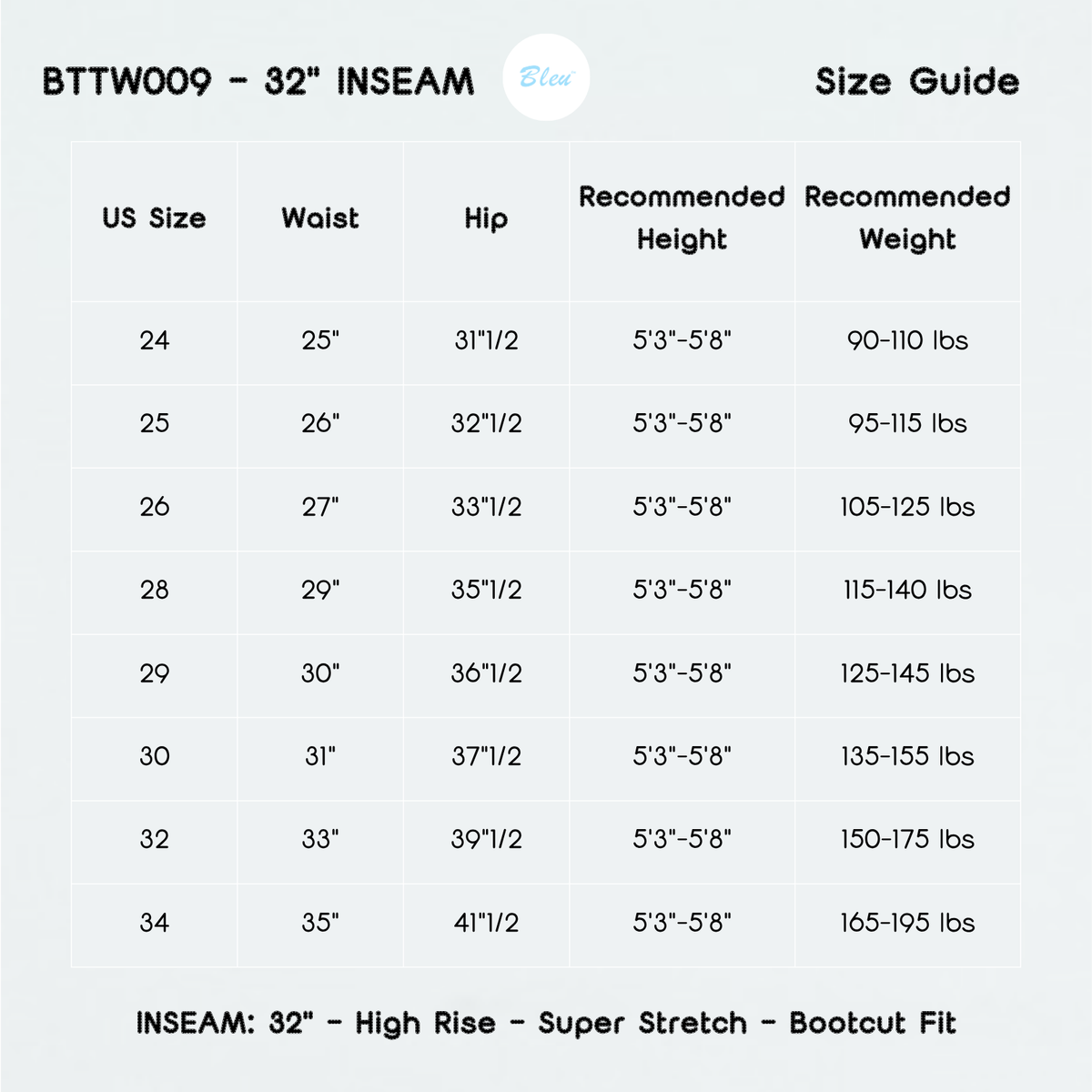Image resolution: width=1092 pixels, height=1092 pixels.
Task: Select the US Size column header
Action: point(155,218)
